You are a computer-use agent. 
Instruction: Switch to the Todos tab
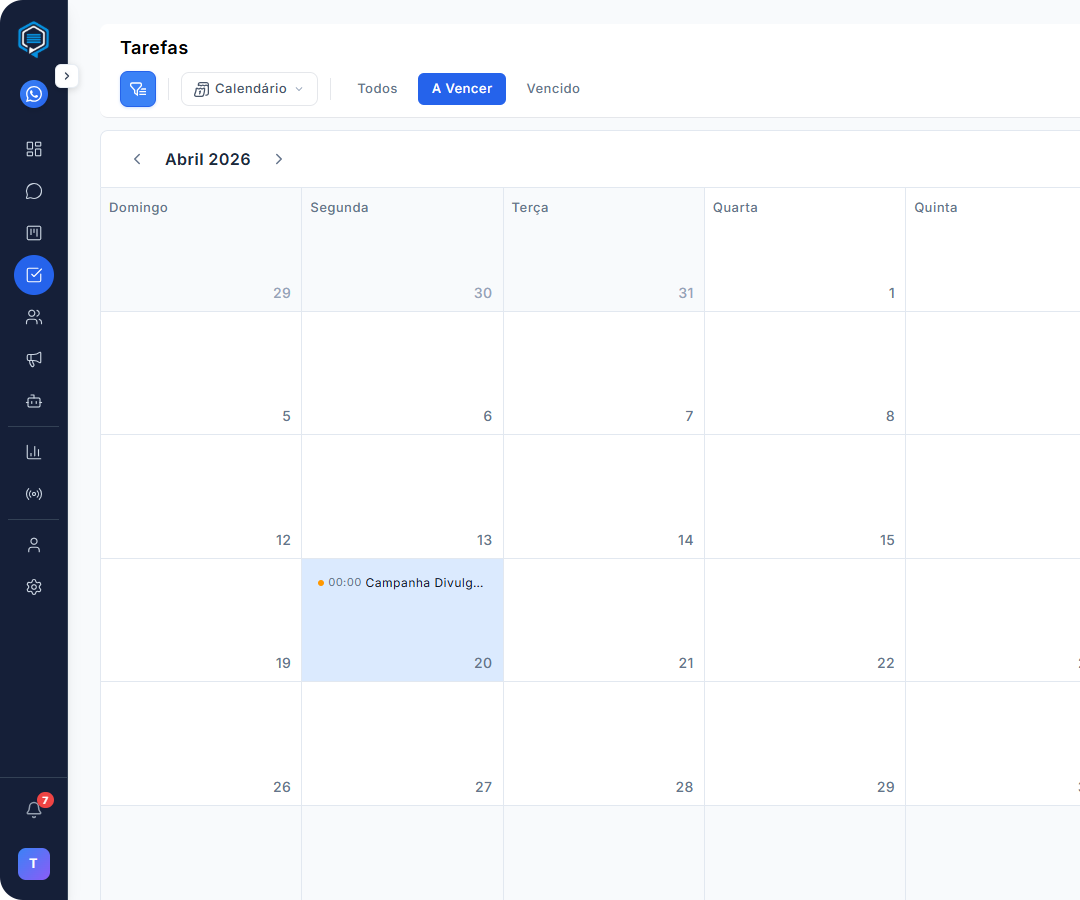[377, 89]
